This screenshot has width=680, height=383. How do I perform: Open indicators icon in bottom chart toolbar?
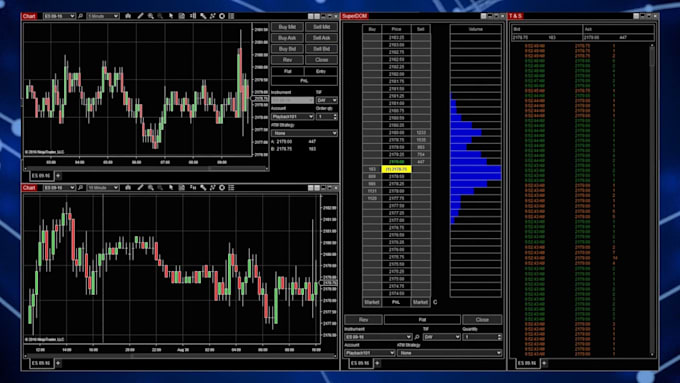click(x=203, y=187)
